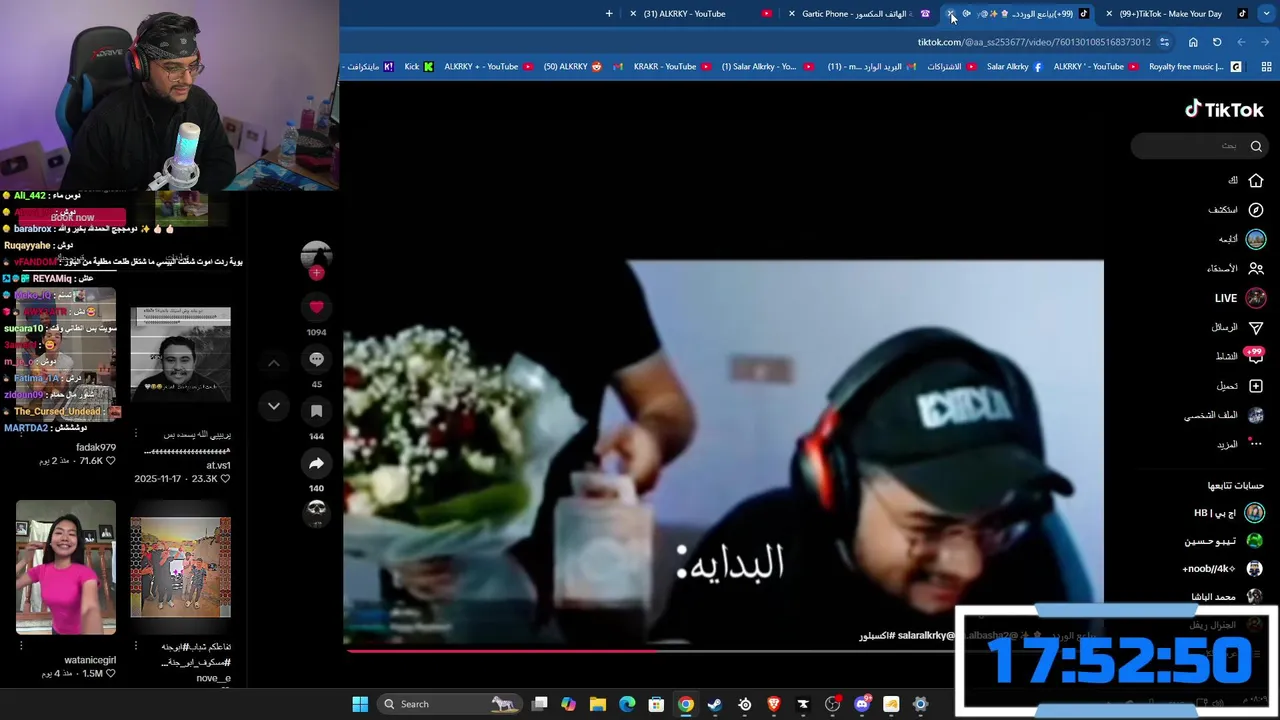Image resolution: width=1280 pixels, height=720 pixels.
Task: Open the creator avatar above like button
Action: click(x=316, y=255)
